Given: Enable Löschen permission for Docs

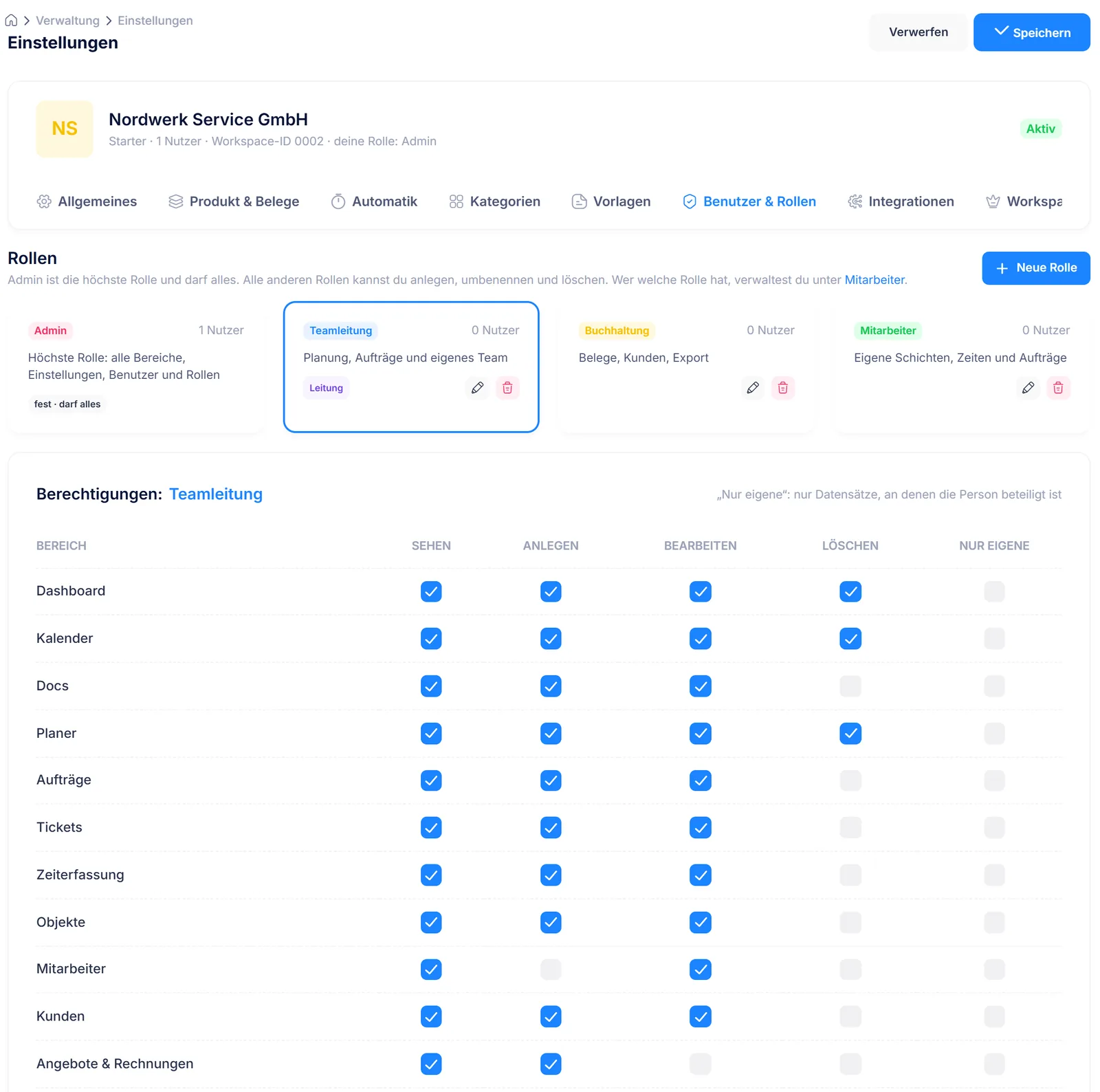Looking at the screenshot, I should click(850, 686).
